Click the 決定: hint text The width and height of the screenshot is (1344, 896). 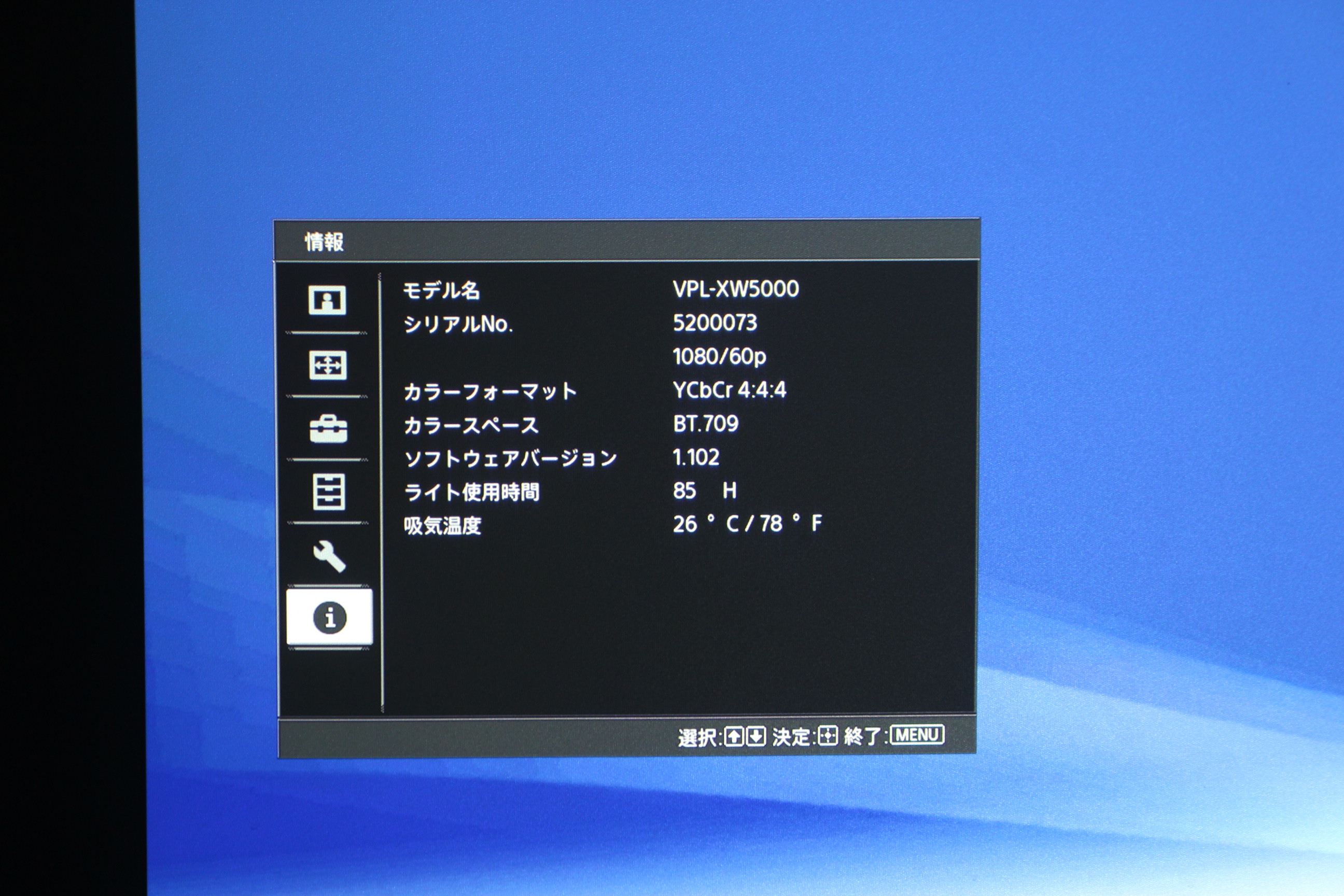794,737
